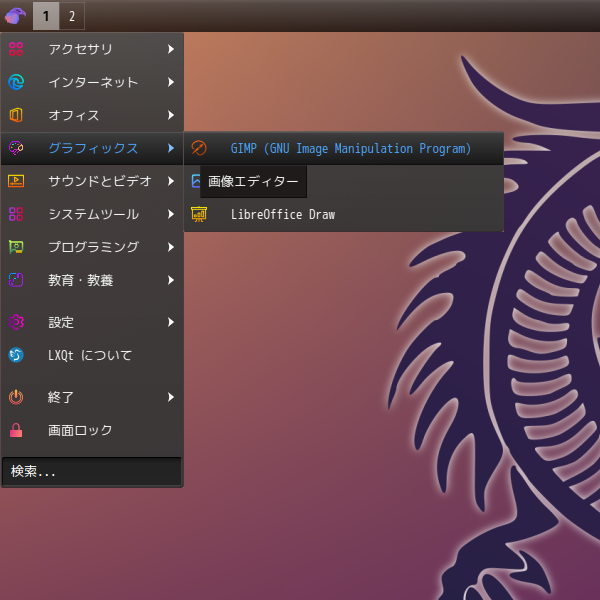Viewport: 600px width, 600px height.
Task: Switch to virtual desktop 1
Action: tap(46, 16)
